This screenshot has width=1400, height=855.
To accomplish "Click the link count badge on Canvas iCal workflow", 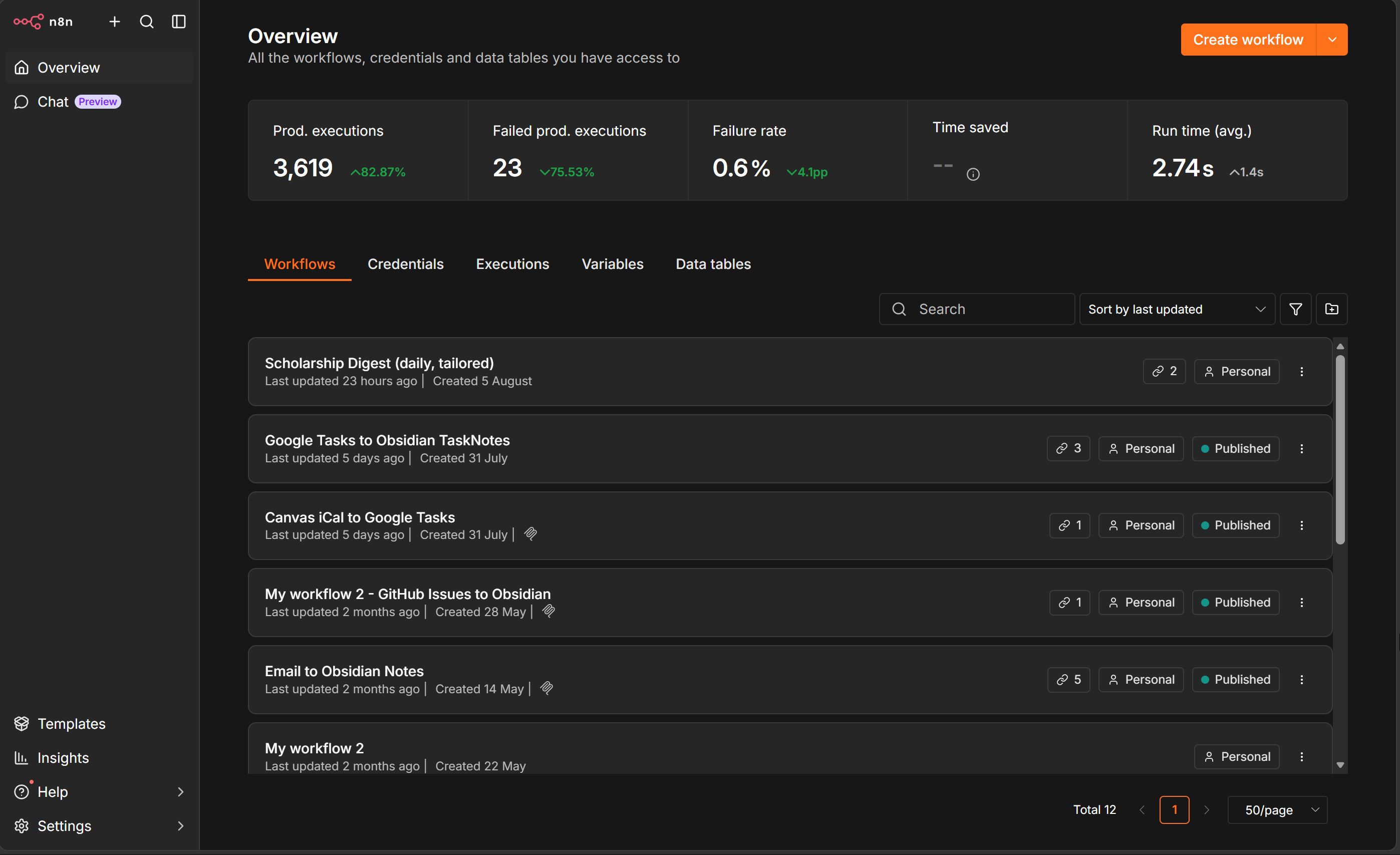I will point(1069,525).
